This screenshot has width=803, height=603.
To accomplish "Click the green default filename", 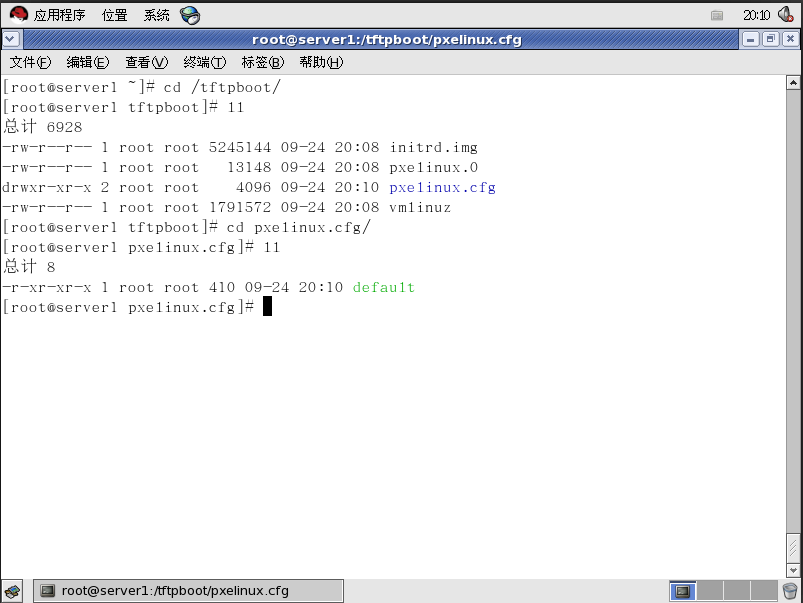I will coord(384,287).
